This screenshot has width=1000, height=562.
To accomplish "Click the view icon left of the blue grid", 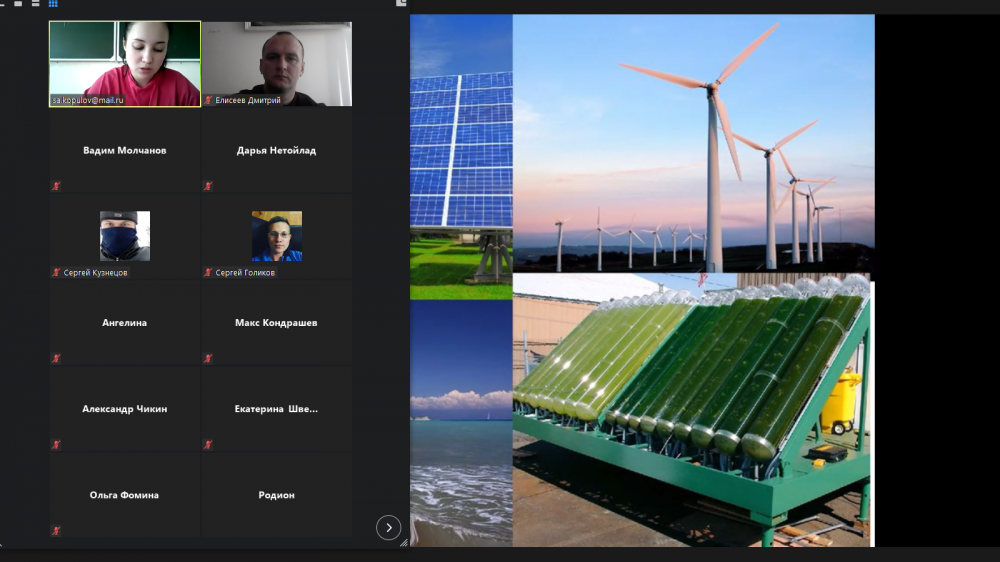I will [x=33, y=4].
